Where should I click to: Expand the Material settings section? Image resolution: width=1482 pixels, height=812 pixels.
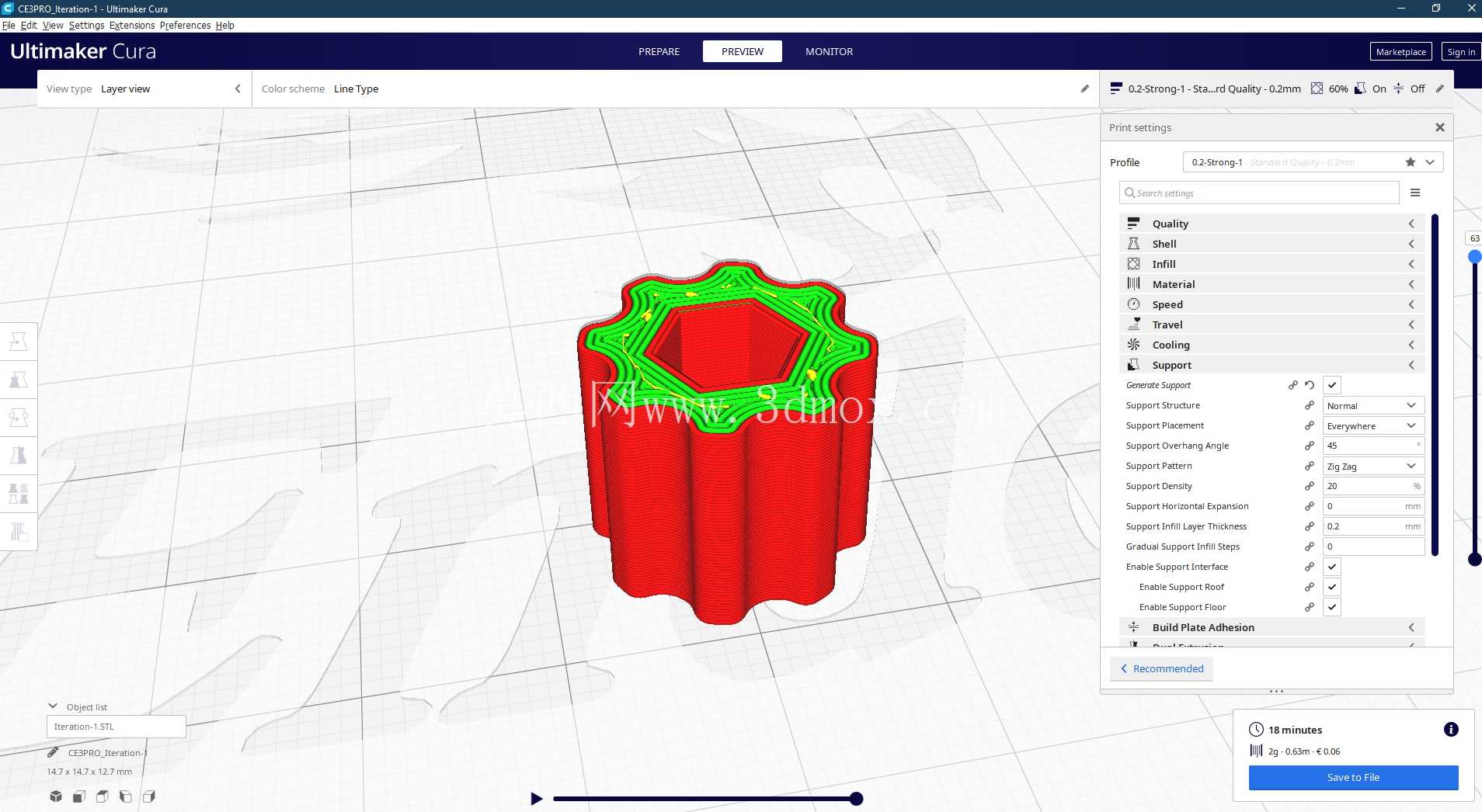pyautogui.click(x=1272, y=284)
